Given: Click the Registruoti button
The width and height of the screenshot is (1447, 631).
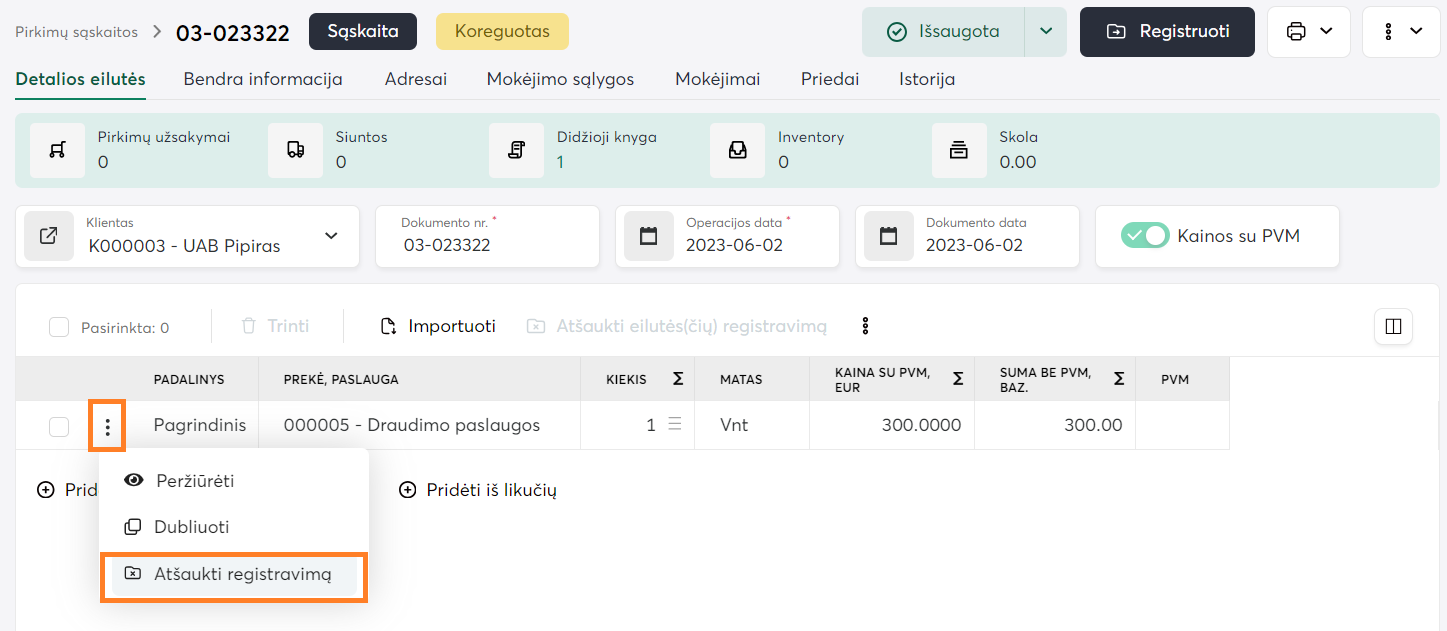Looking at the screenshot, I should [1167, 32].
